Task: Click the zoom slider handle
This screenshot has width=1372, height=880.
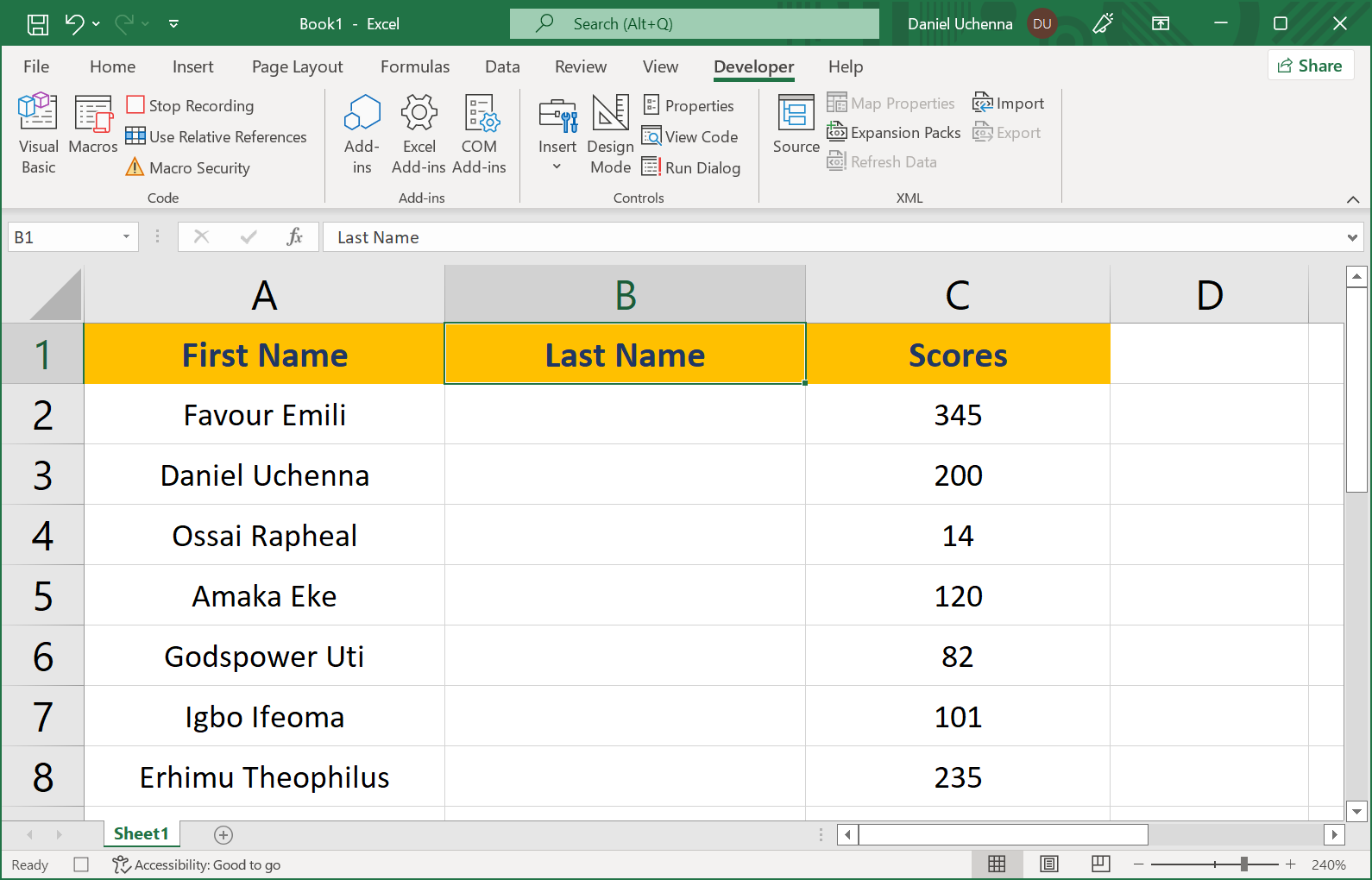Action: [1243, 864]
